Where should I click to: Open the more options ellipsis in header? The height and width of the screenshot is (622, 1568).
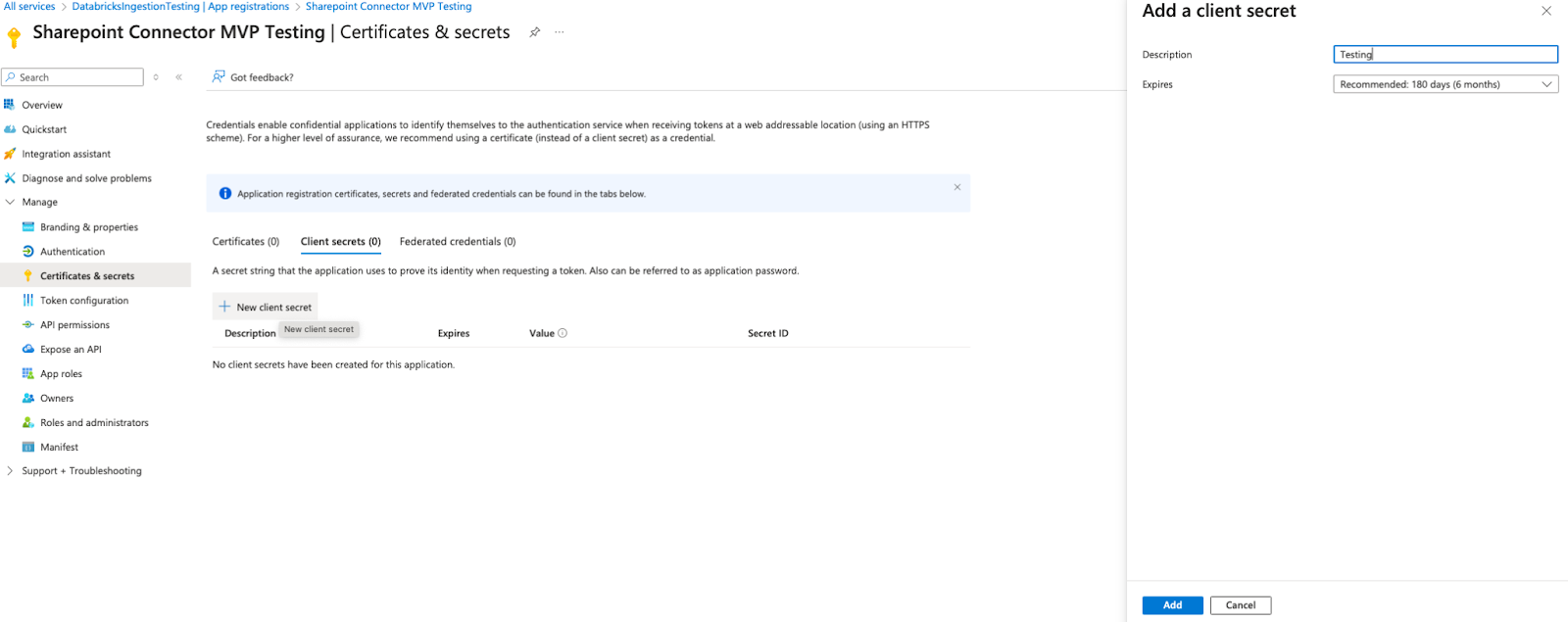click(560, 32)
